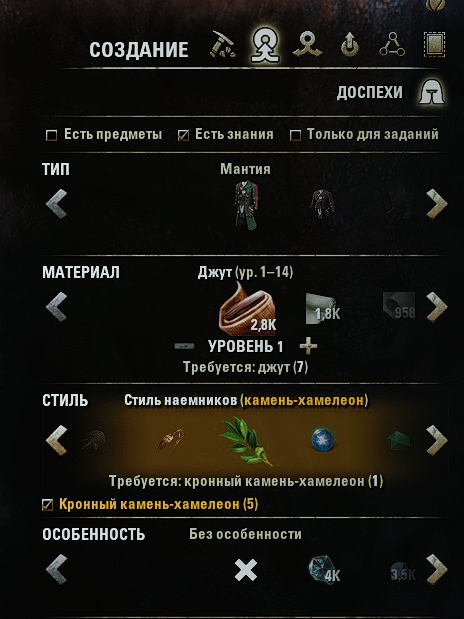Decrease item level with minus button
This screenshot has width=464, height=619.
(184, 346)
